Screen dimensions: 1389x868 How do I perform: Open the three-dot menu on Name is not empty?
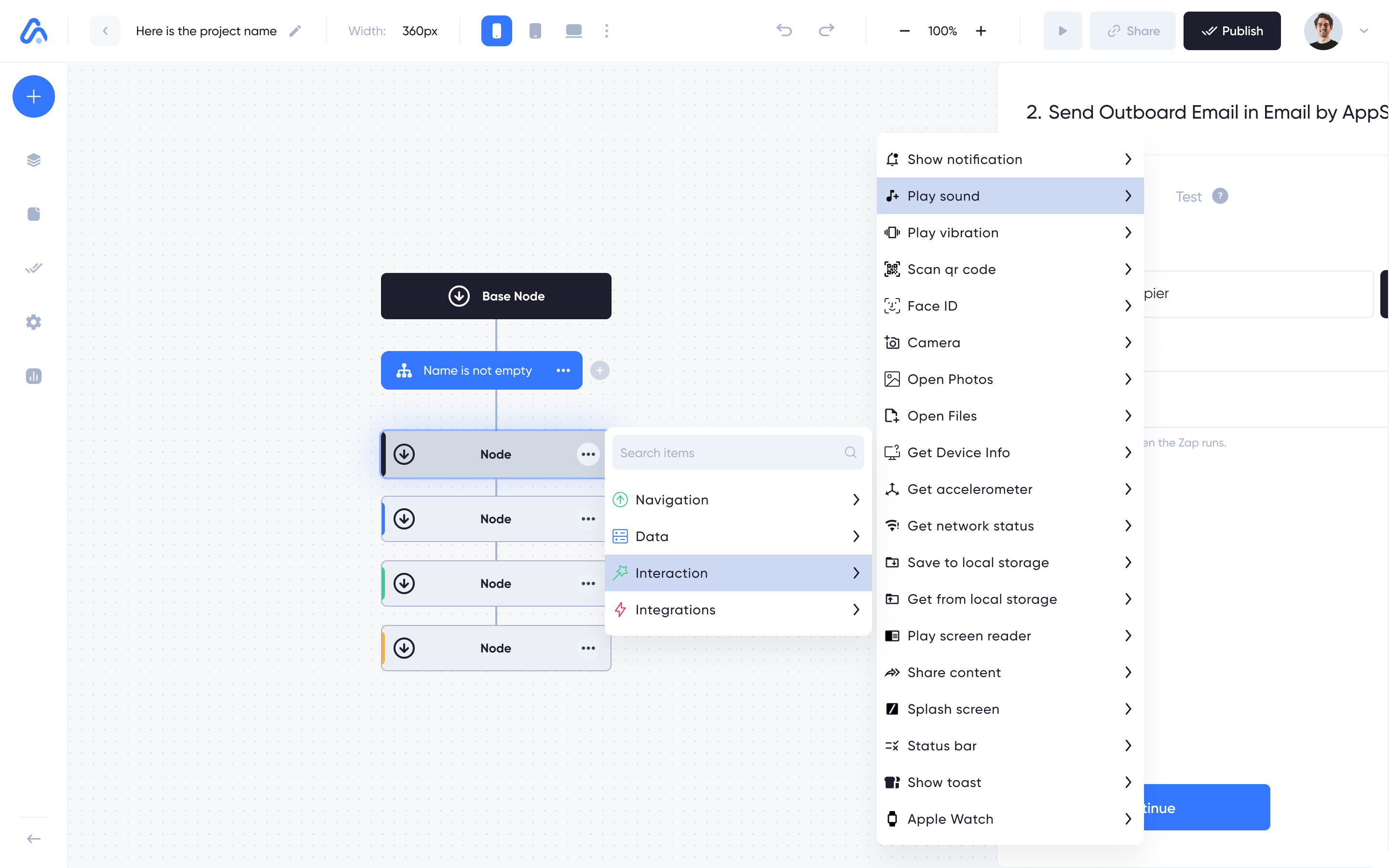pyautogui.click(x=563, y=370)
